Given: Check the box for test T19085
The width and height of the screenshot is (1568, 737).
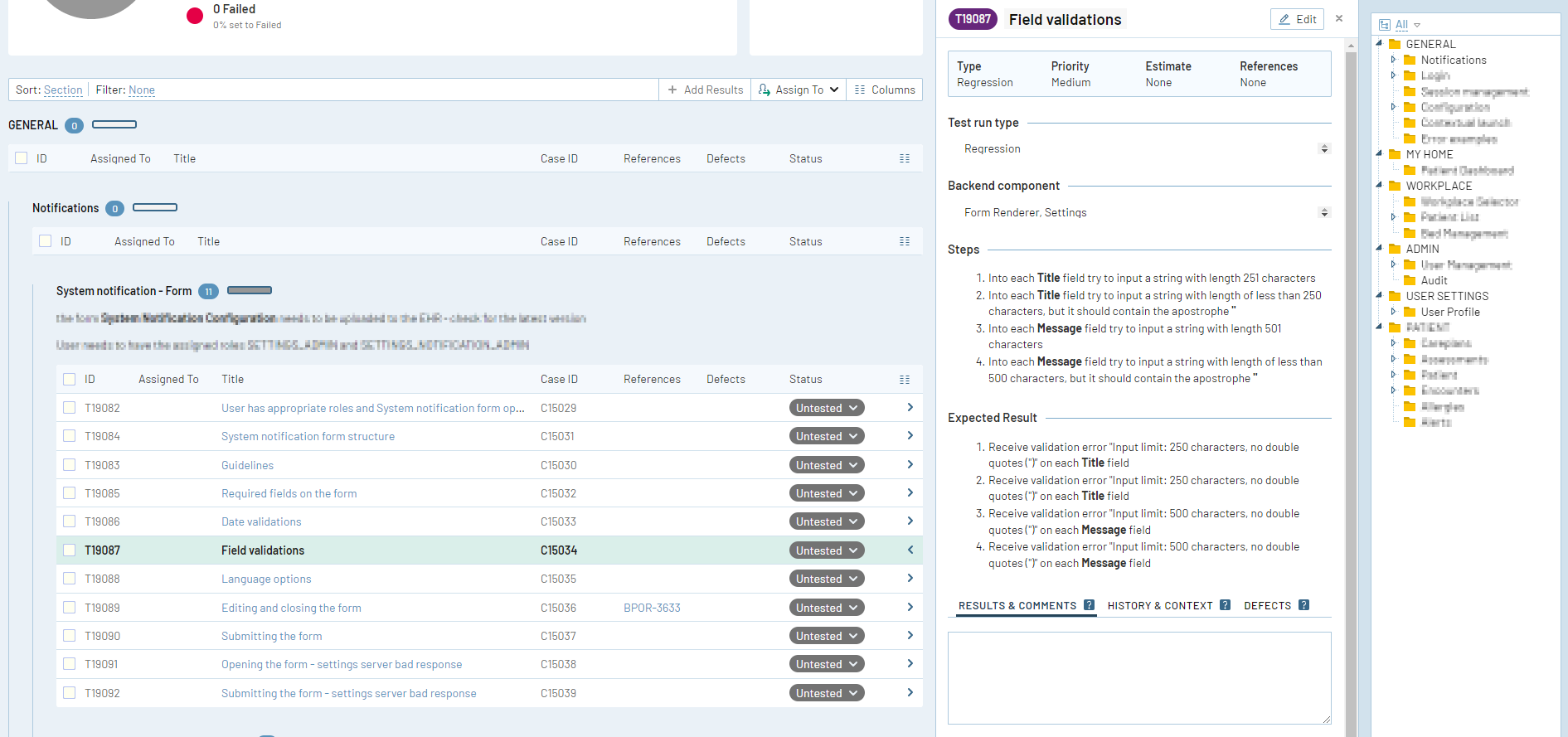Looking at the screenshot, I should pos(70,493).
